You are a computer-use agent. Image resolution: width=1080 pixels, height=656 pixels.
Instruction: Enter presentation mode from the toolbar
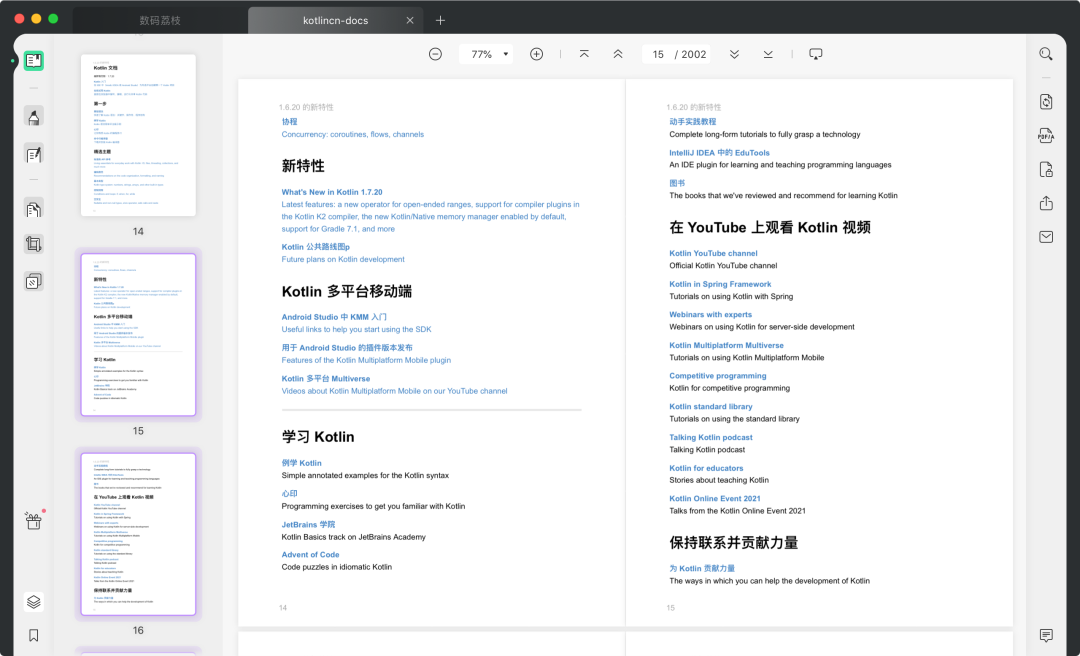(815, 54)
